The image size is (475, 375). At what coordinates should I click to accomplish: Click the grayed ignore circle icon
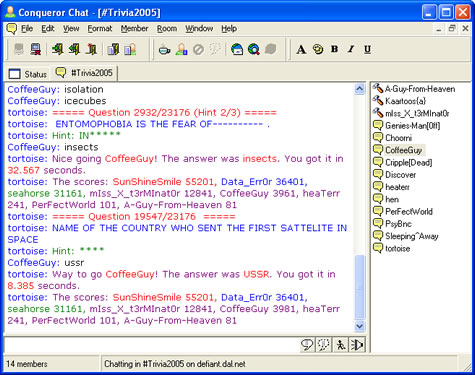click(x=198, y=50)
